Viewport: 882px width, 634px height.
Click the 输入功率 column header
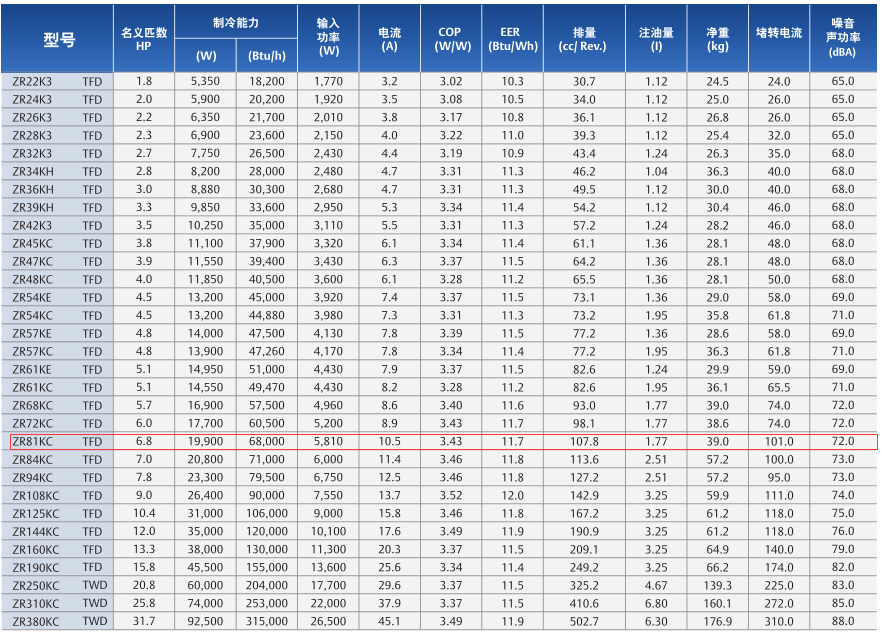(x=328, y=39)
